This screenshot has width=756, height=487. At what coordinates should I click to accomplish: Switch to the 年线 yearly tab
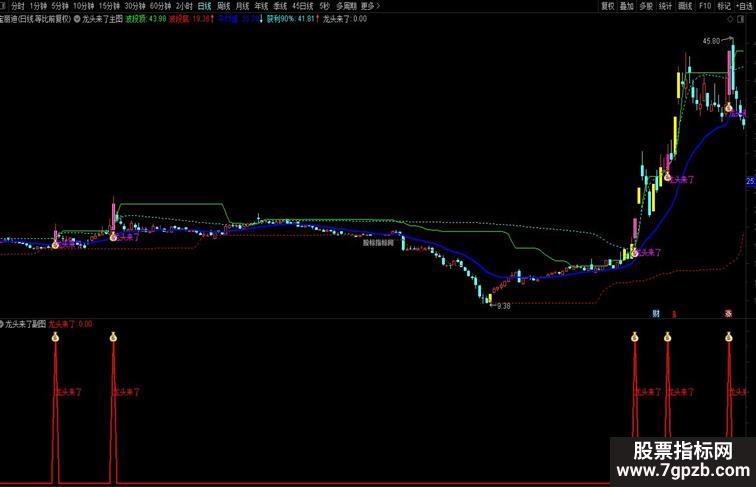tap(261, 6)
